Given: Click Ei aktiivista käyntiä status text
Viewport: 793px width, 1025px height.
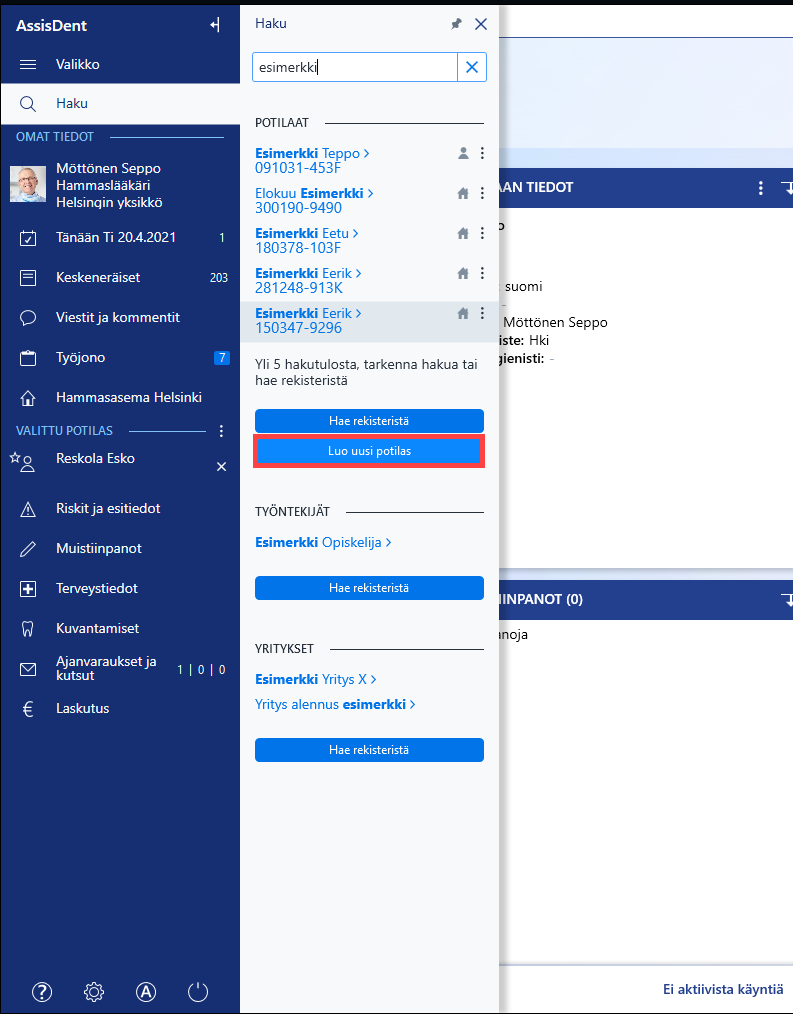Looking at the screenshot, I should pyautogui.click(x=723, y=989).
